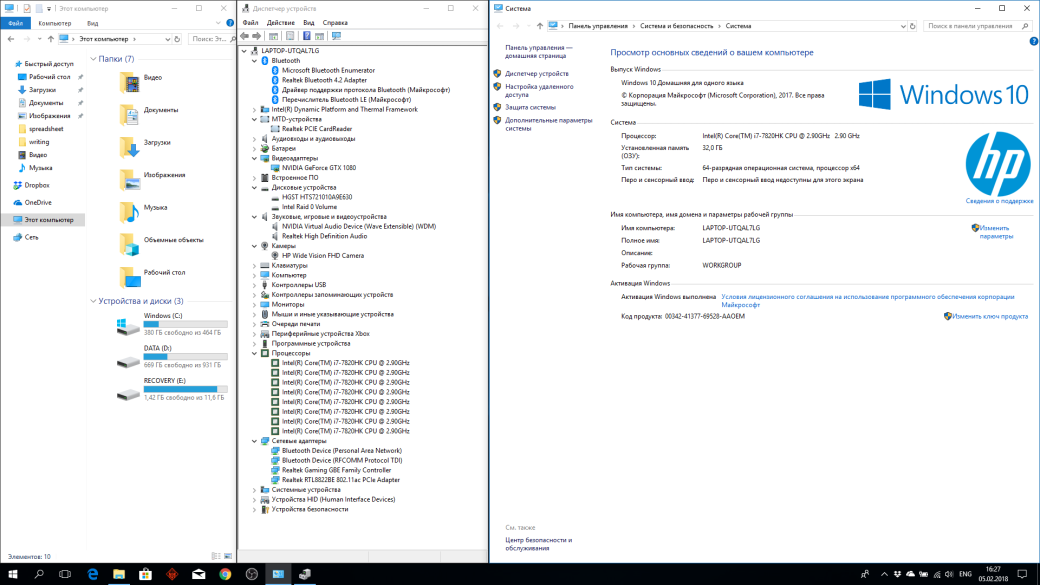This screenshot has height=585, width=1040.
Task: Click Dropbox in the navigation pane
Action: [x=37, y=185]
